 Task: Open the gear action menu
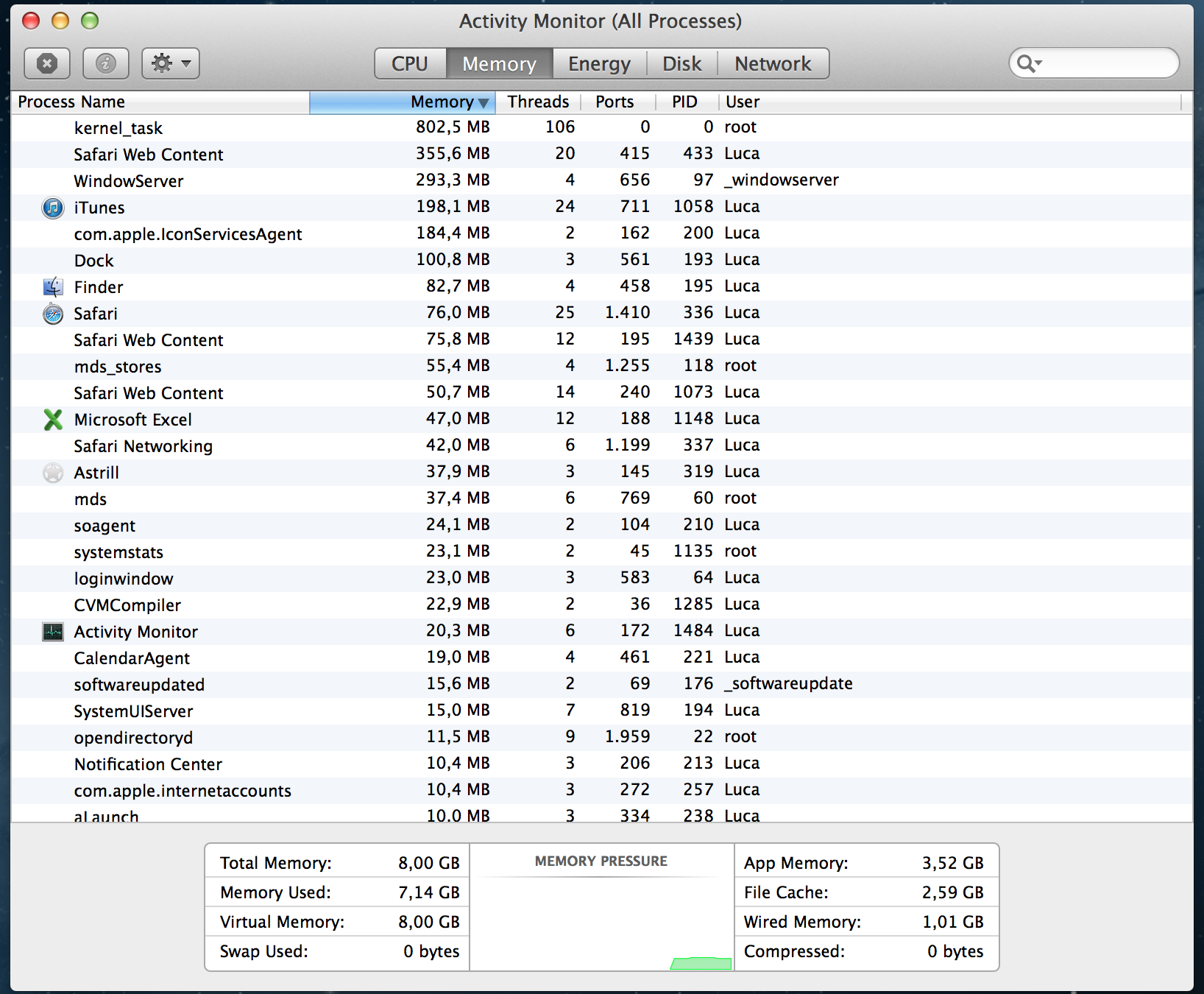[171, 63]
